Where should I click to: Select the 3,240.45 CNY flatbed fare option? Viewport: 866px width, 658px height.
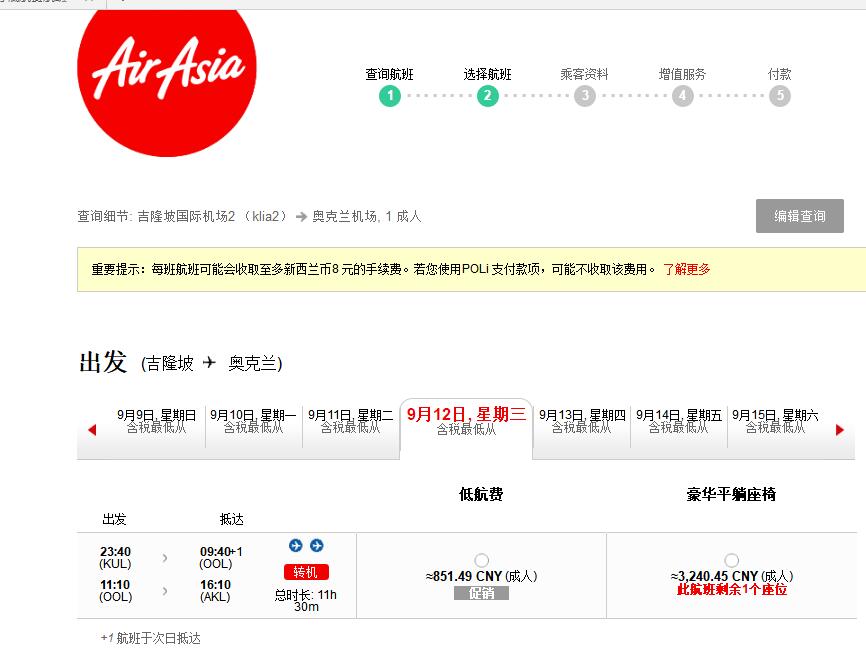(x=732, y=560)
